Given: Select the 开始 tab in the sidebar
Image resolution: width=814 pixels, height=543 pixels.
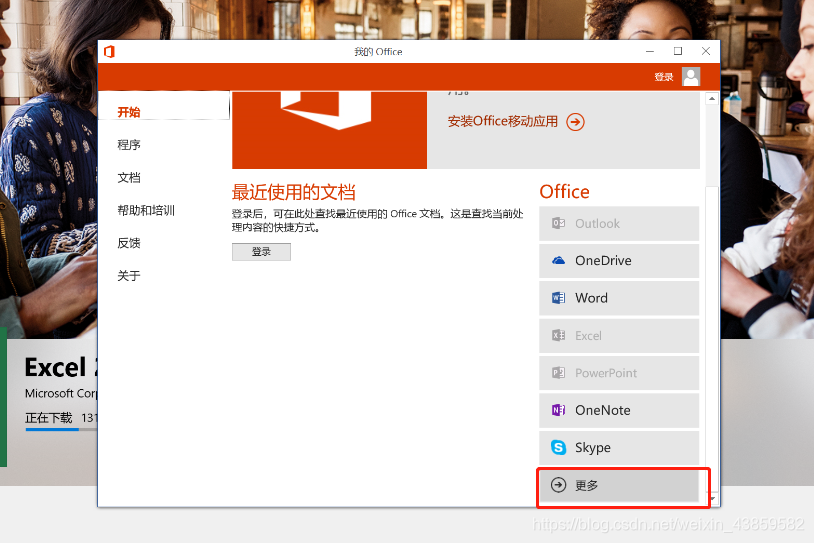Looking at the screenshot, I should click(x=164, y=106).
